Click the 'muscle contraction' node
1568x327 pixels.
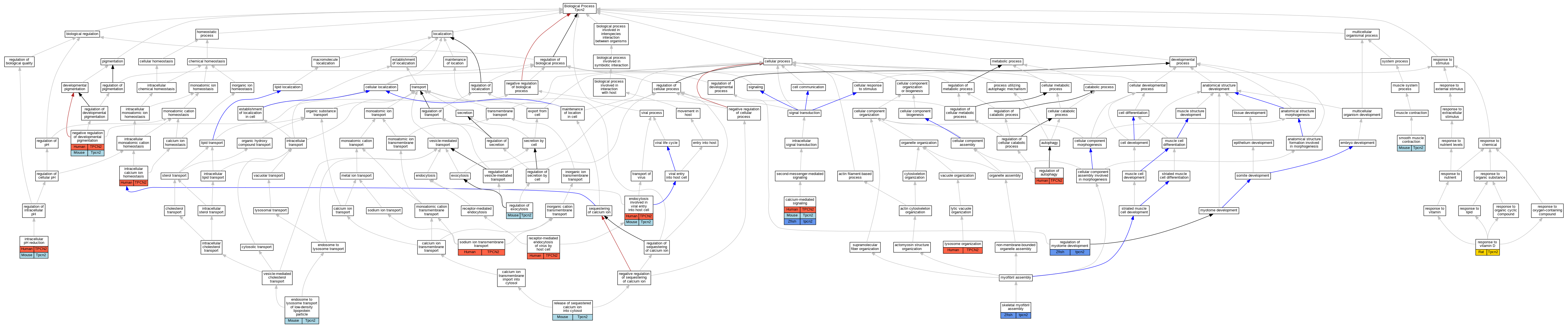[1411, 113]
